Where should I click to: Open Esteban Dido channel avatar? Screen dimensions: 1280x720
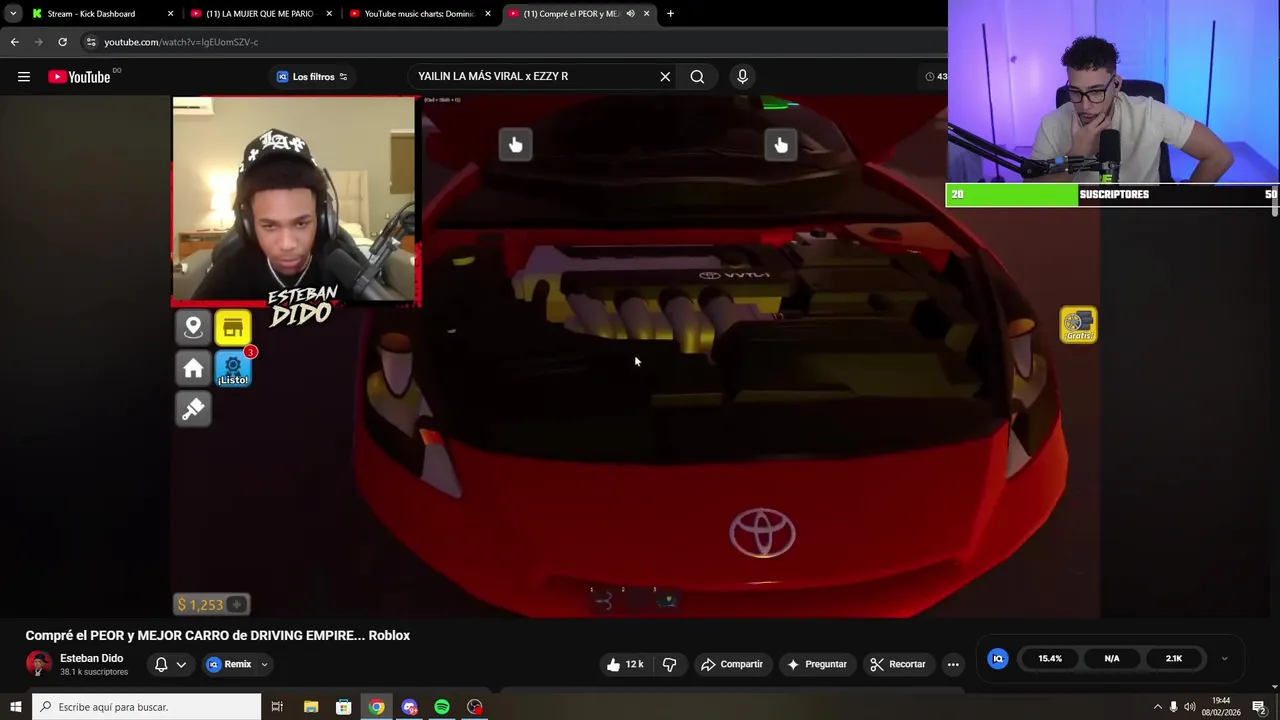pyautogui.click(x=39, y=664)
